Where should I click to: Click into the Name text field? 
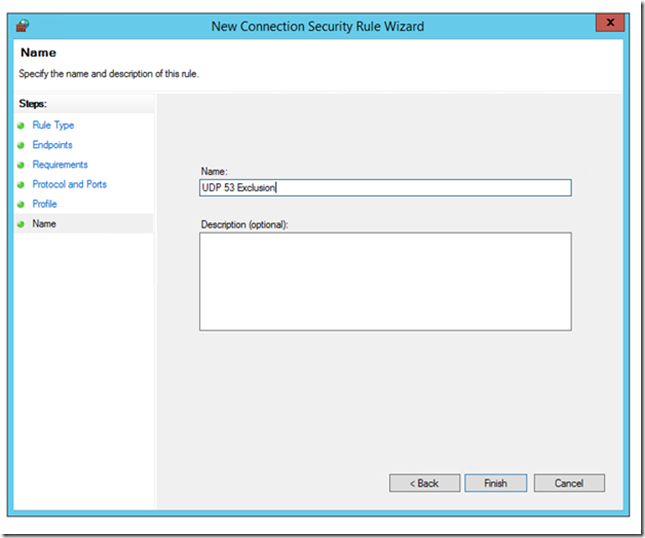pos(385,188)
